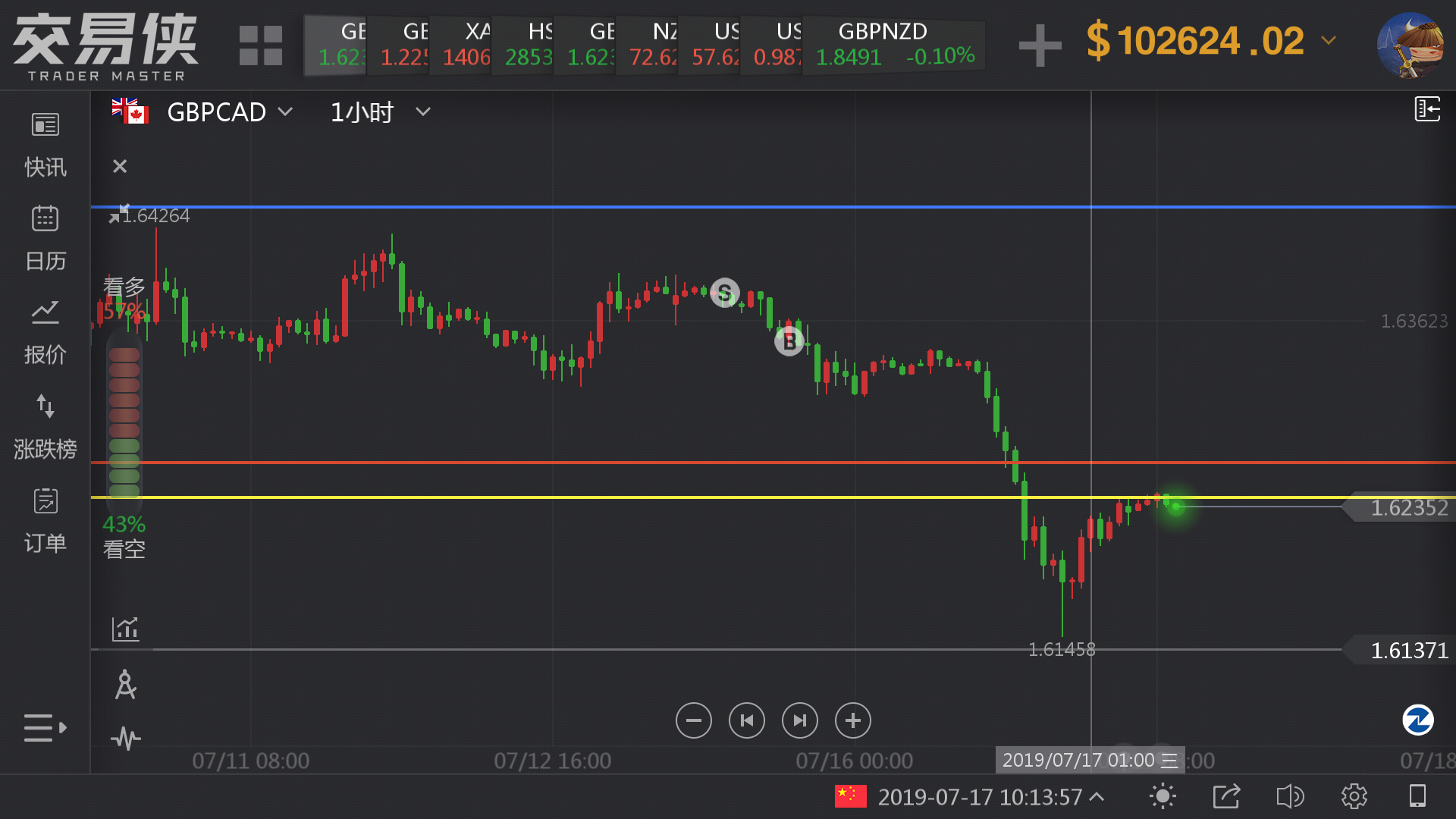
Task: Open the 涨跌榜 gainers-losers icon
Action: click(45, 406)
